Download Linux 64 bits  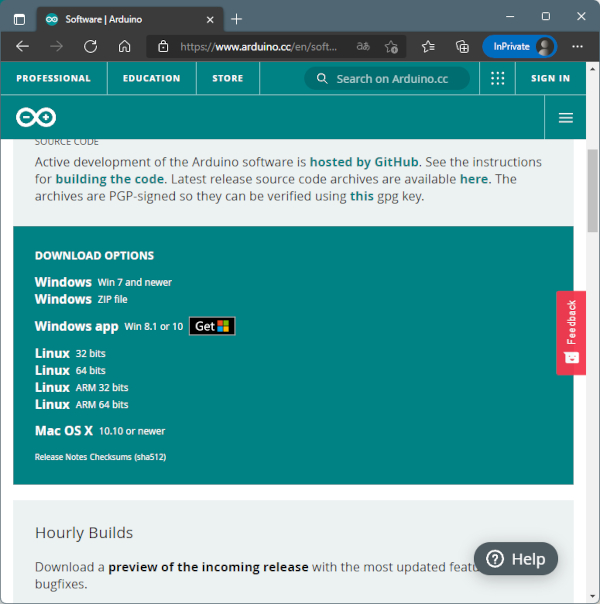pyautogui.click(x=70, y=370)
